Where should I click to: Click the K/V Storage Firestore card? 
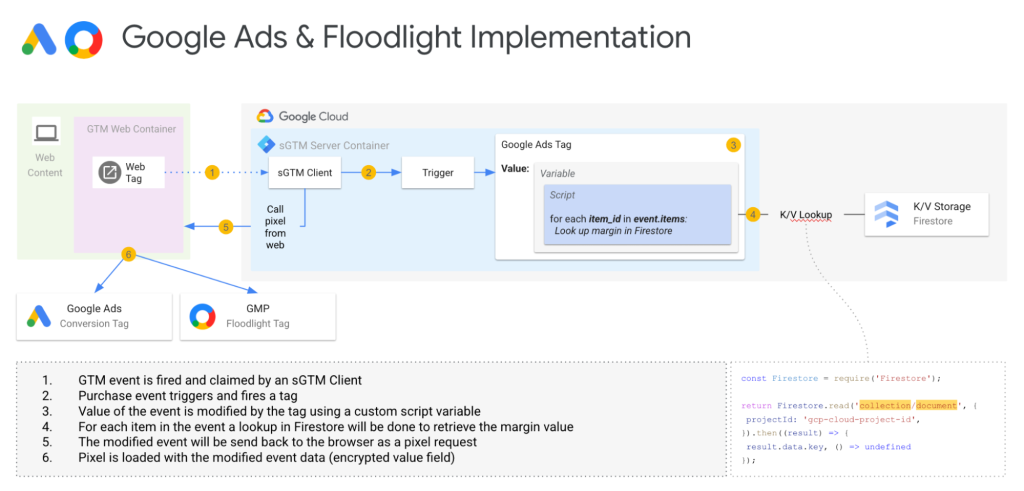[926, 214]
